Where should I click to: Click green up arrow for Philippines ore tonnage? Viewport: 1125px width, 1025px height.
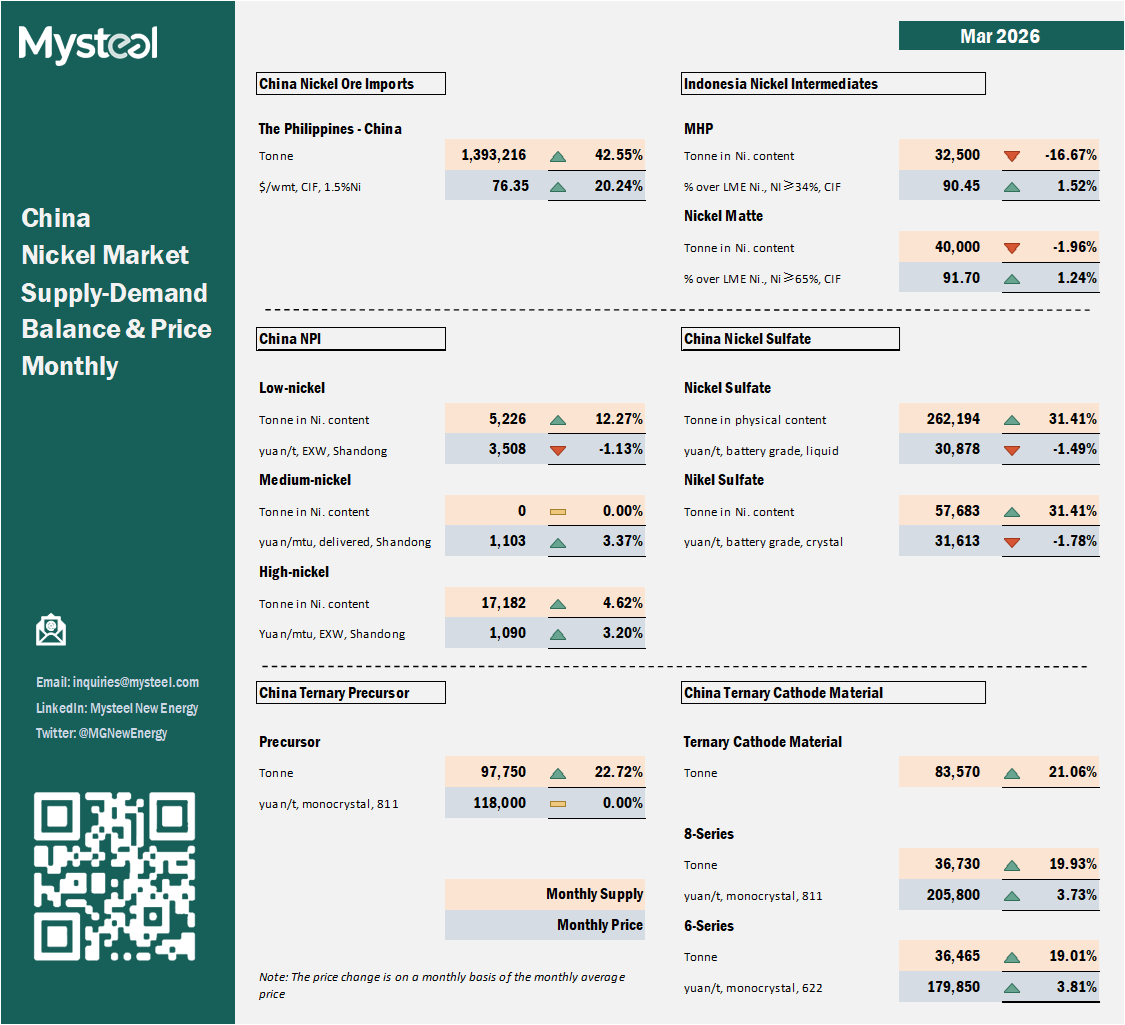[x=558, y=156]
